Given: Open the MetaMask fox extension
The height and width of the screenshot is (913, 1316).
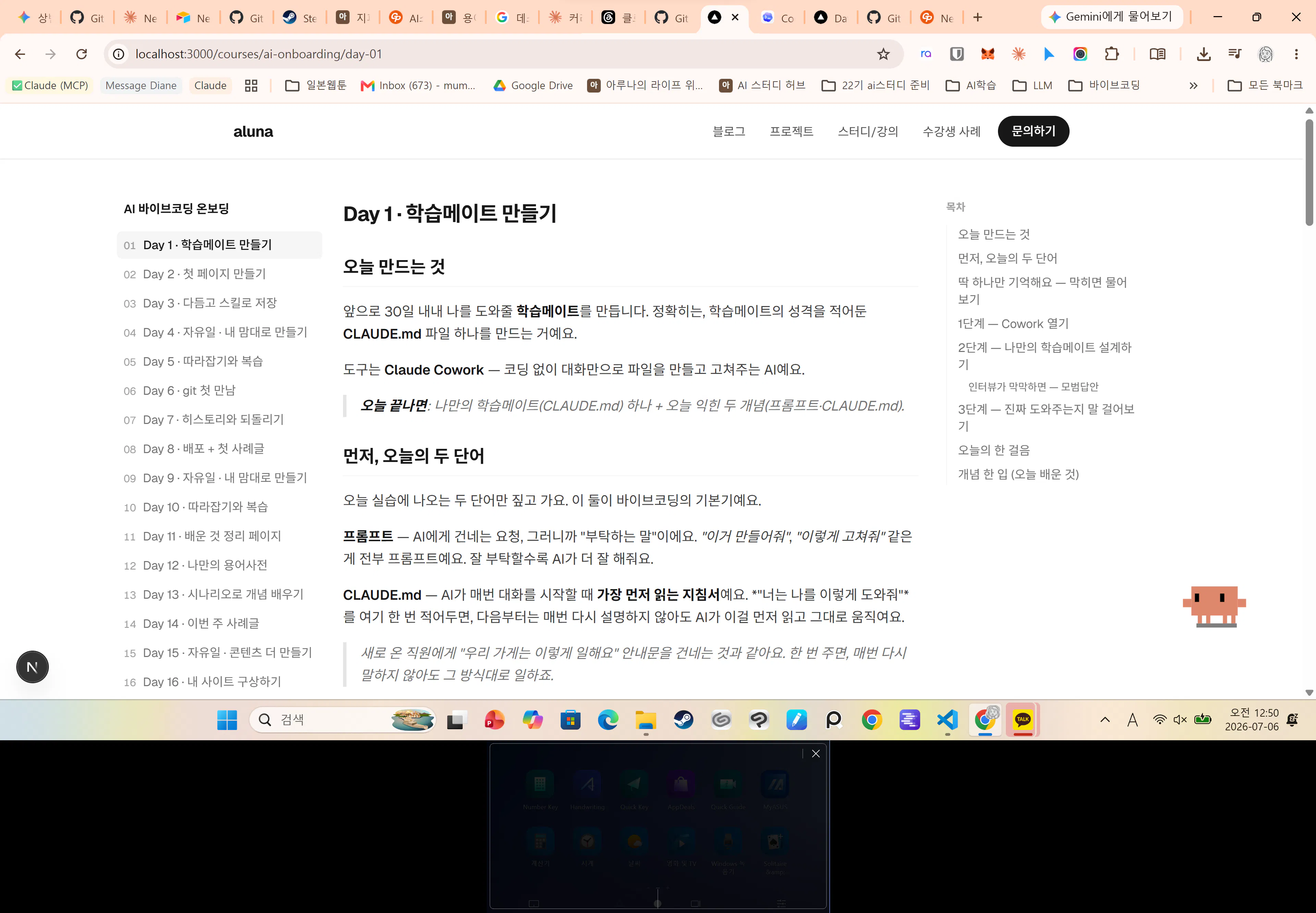Looking at the screenshot, I should point(988,54).
